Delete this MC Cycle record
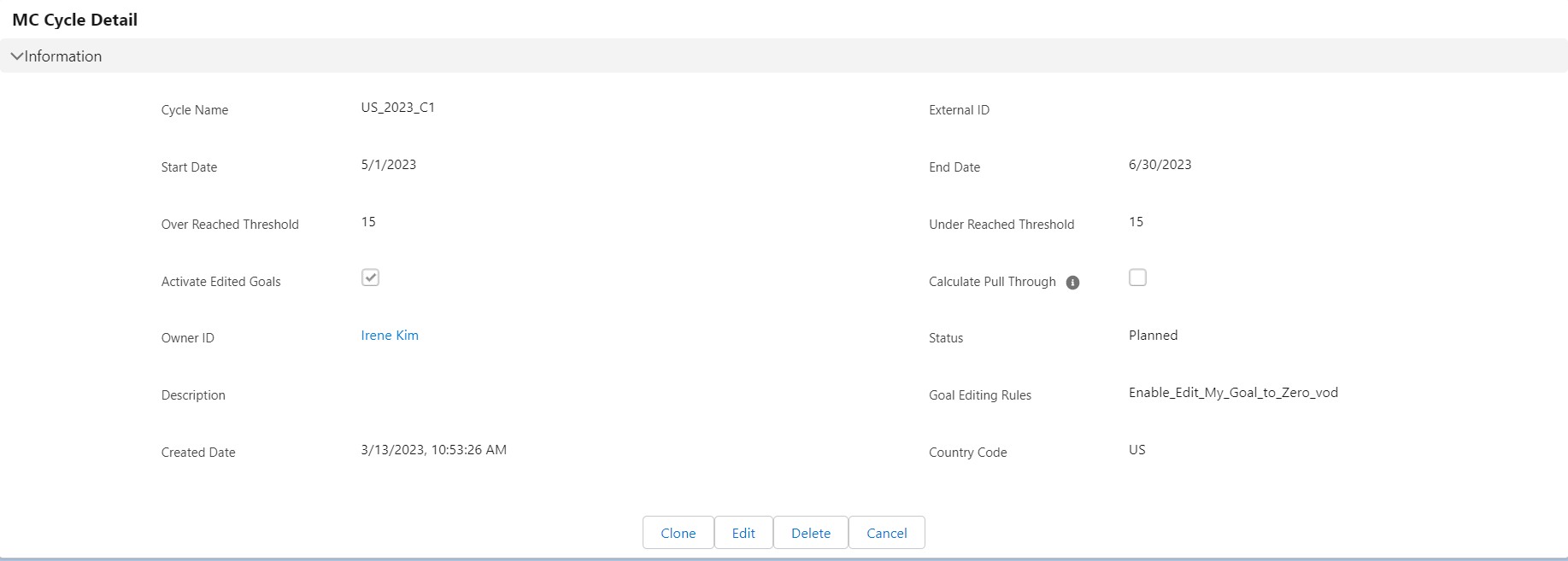1568x561 pixels. (x=810, y=533)
